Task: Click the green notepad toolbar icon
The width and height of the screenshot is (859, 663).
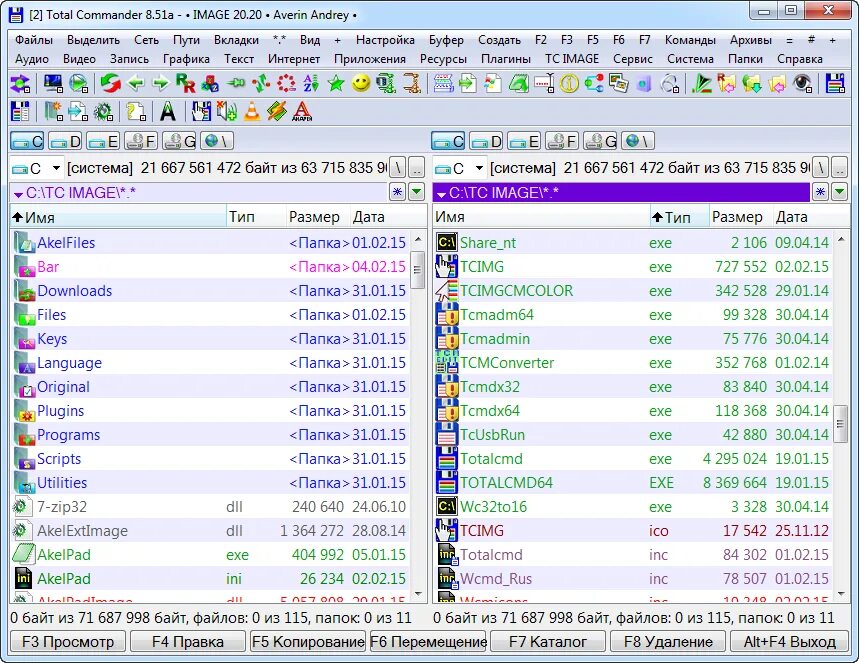Action: 518,83
